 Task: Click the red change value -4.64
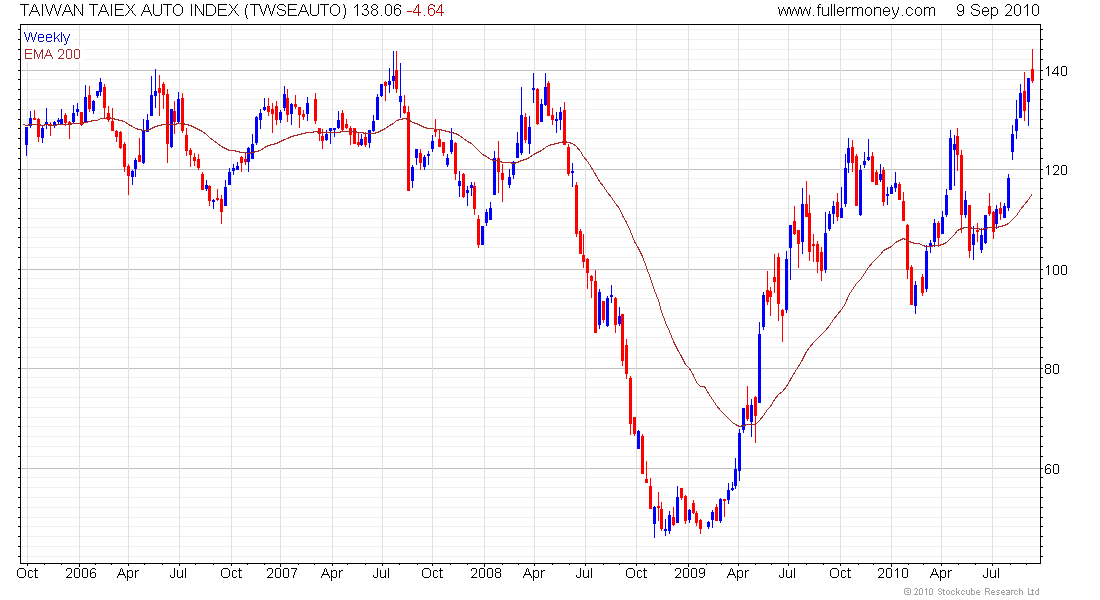[x=425, y=11]
